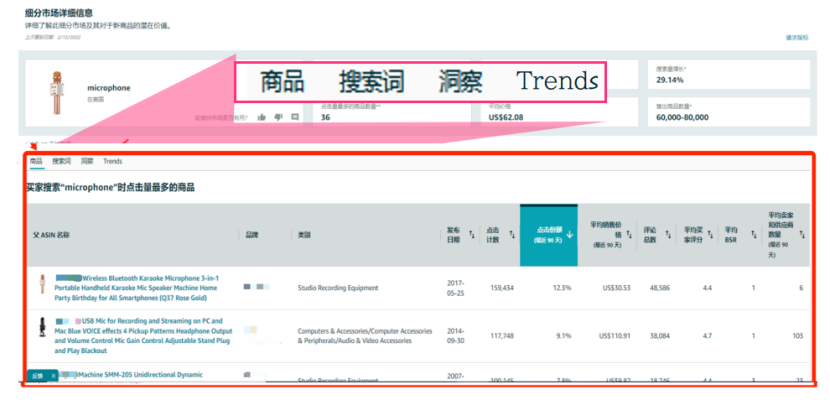This screenshot has height=405, width=830.
Task: Click the price US$30.53
Action: (x=617, y=288)
